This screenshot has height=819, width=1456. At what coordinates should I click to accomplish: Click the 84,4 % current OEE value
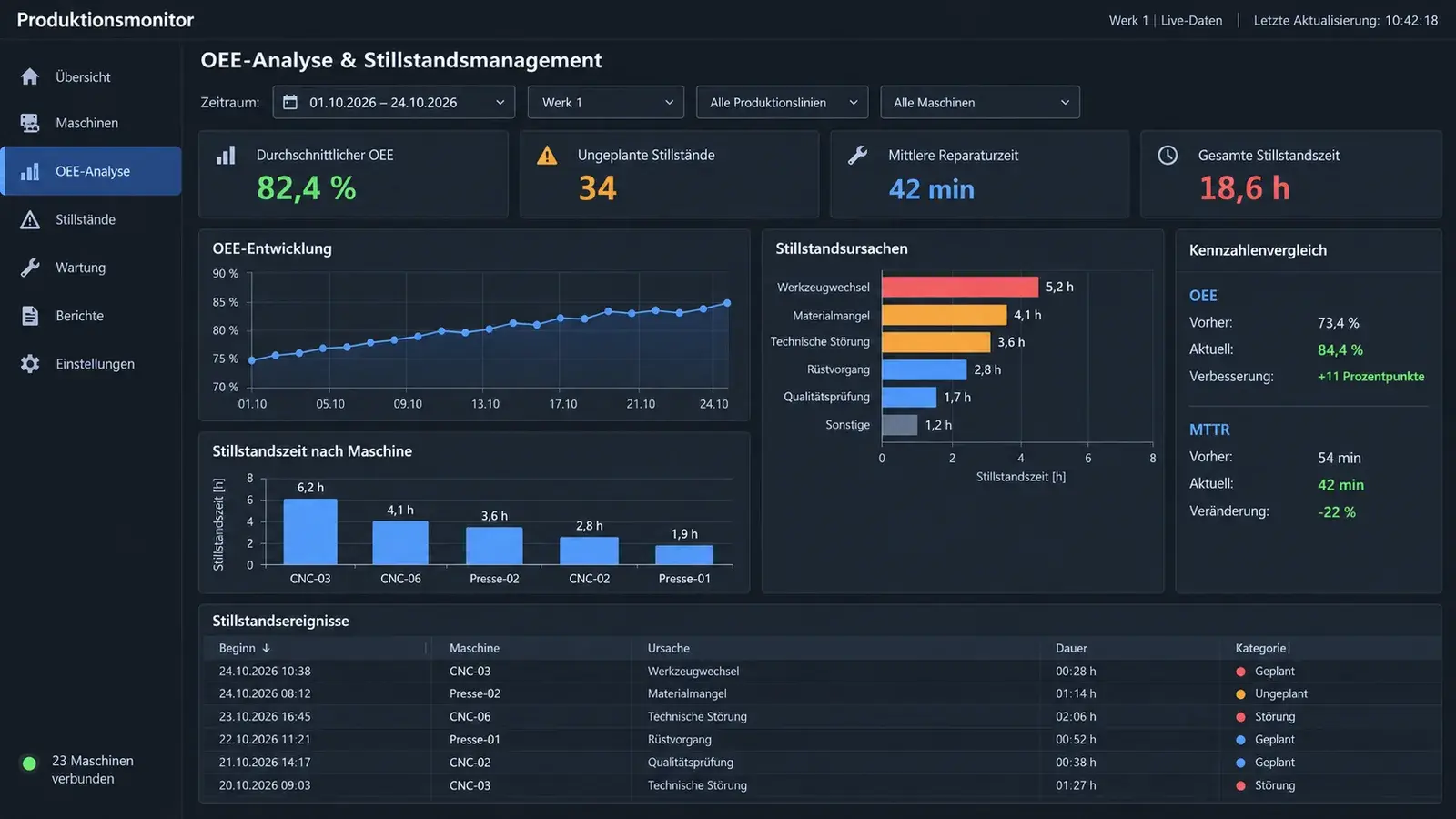1340,349
